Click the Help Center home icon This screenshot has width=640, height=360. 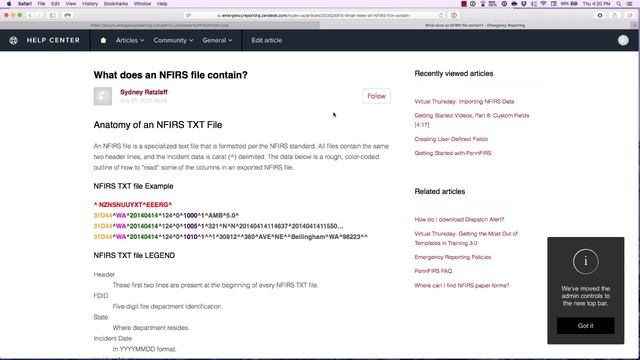(x=103, y=40)
